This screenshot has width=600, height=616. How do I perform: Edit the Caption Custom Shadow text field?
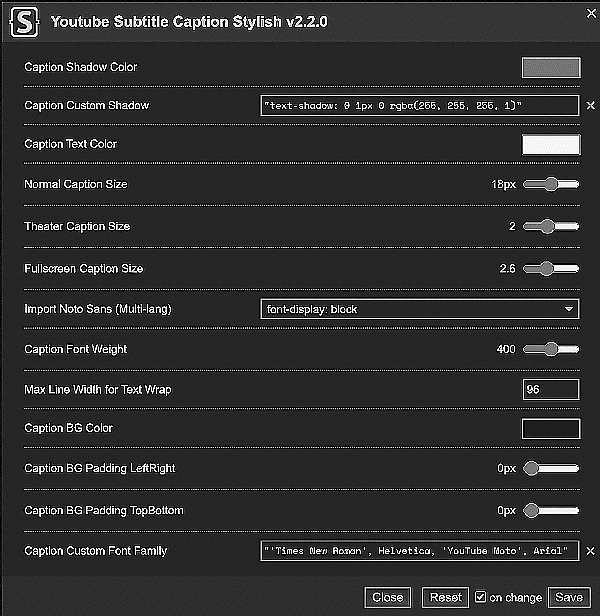coord(420,105)
